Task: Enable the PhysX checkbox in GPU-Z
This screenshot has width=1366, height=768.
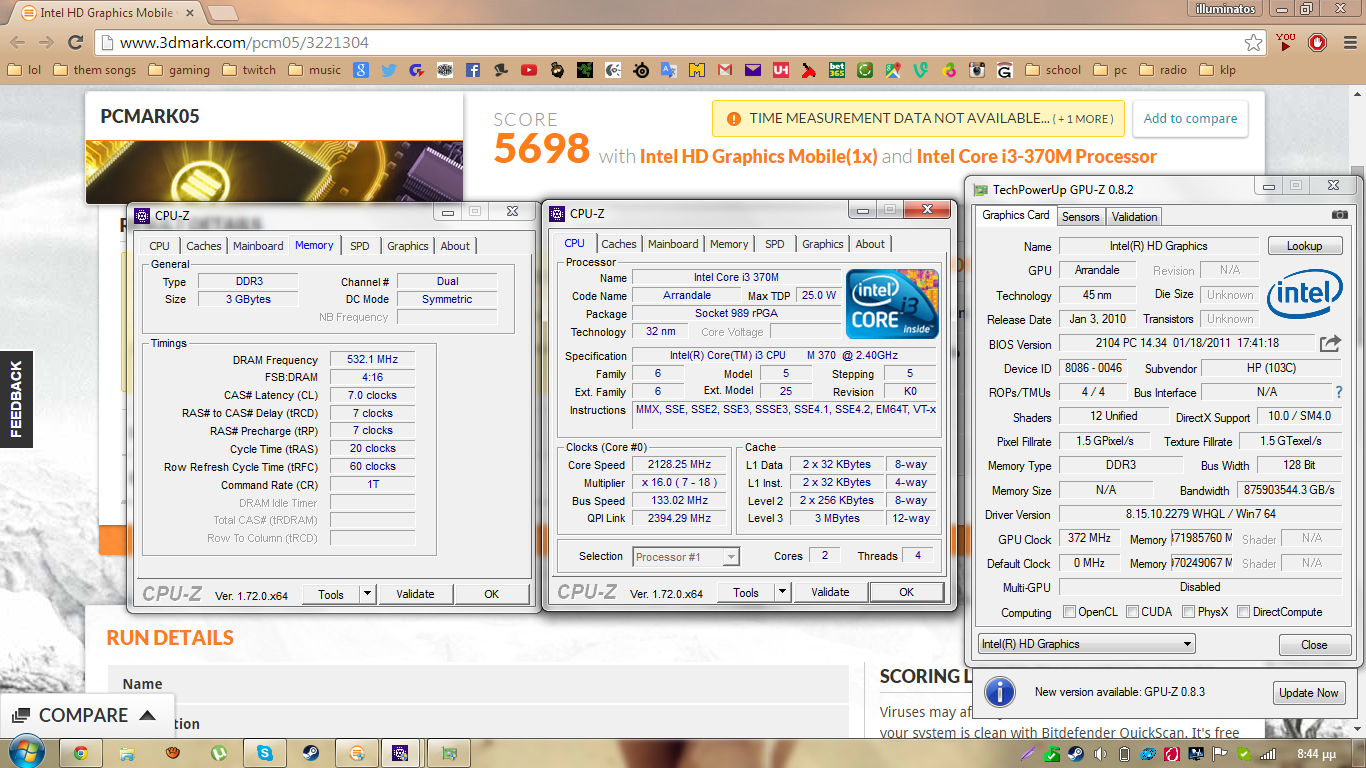Action: pyautogui.click(x=1188, y=611)
